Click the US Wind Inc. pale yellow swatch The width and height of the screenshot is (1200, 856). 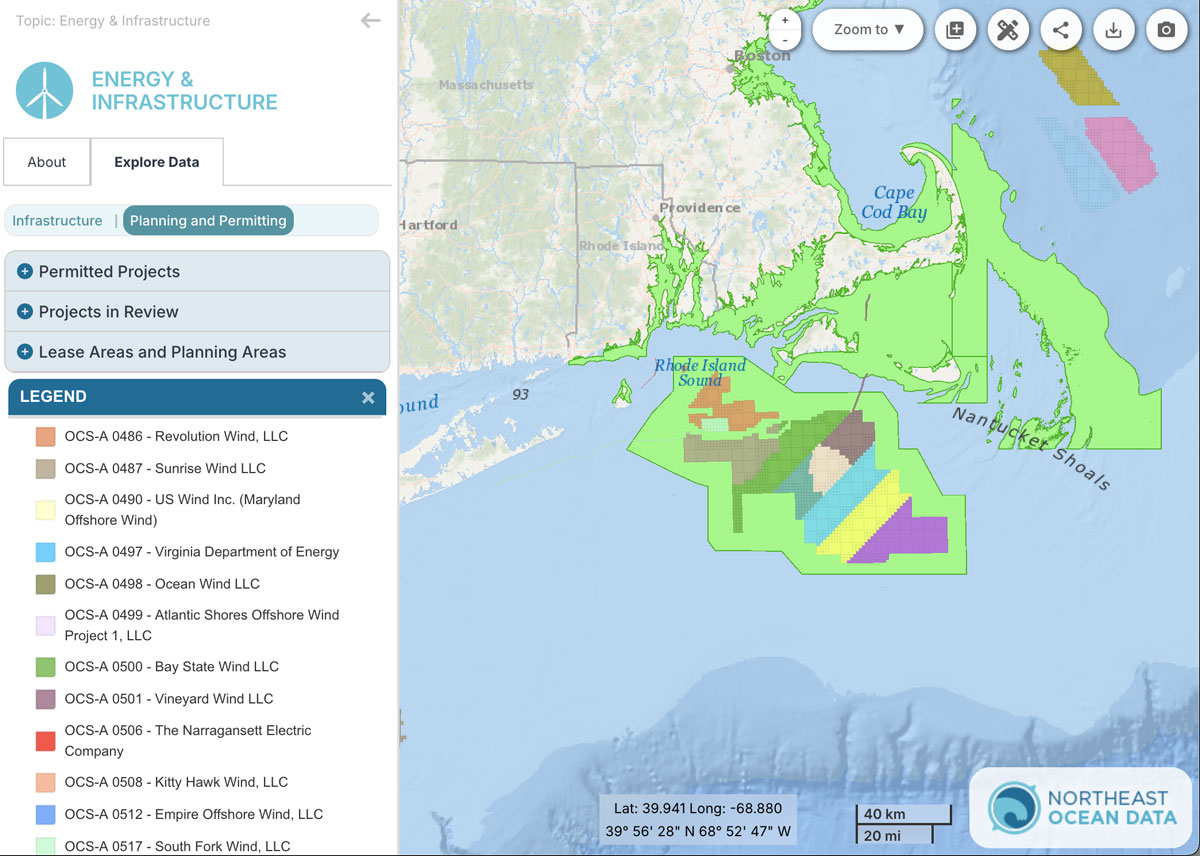(x=45, y=510)
